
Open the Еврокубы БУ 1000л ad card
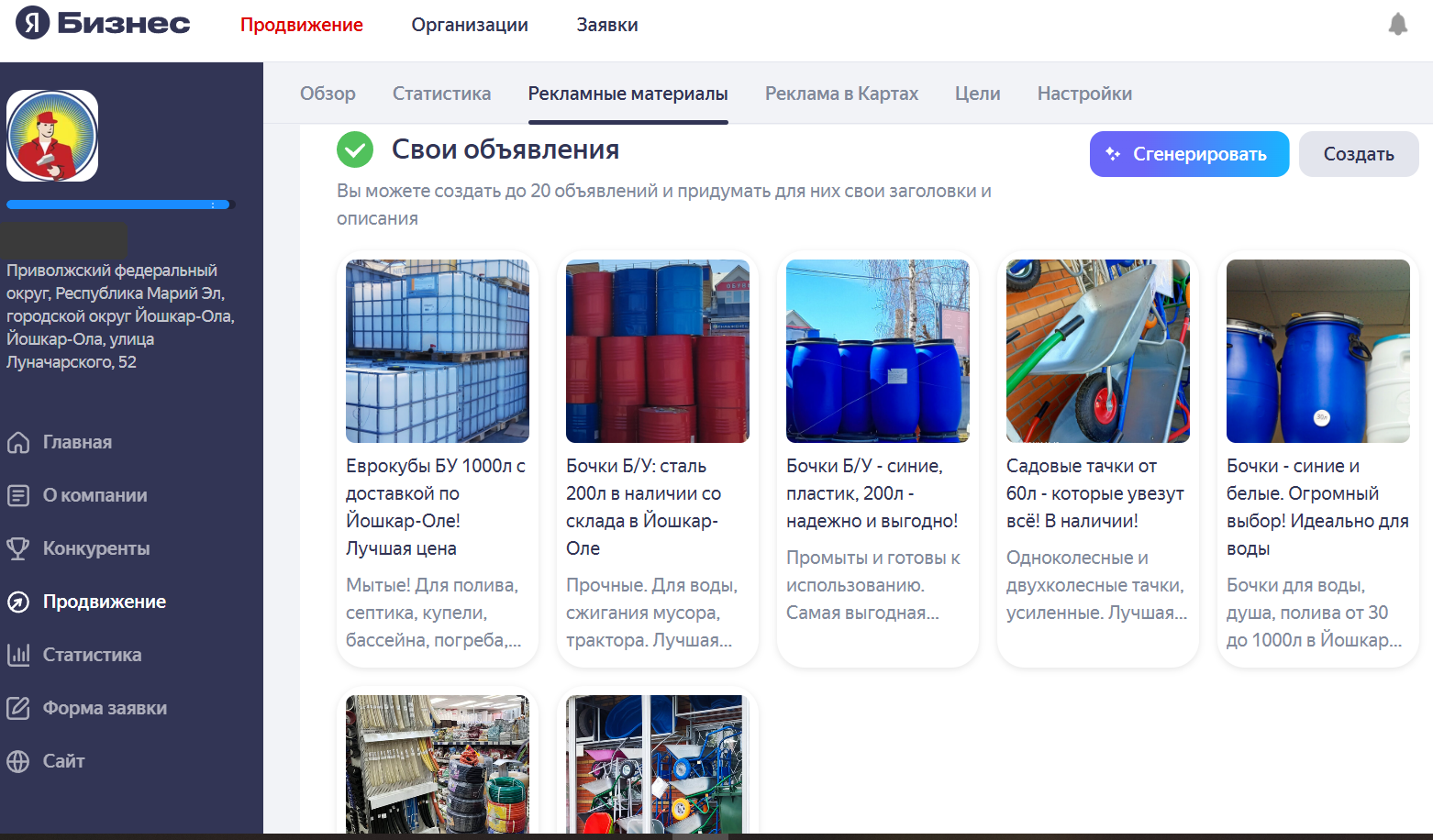(438, 459)
